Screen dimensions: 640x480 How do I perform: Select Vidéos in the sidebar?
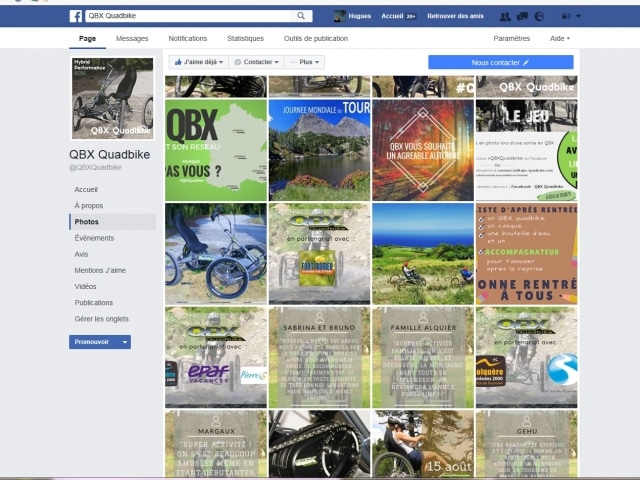click(x=85, y=287)
